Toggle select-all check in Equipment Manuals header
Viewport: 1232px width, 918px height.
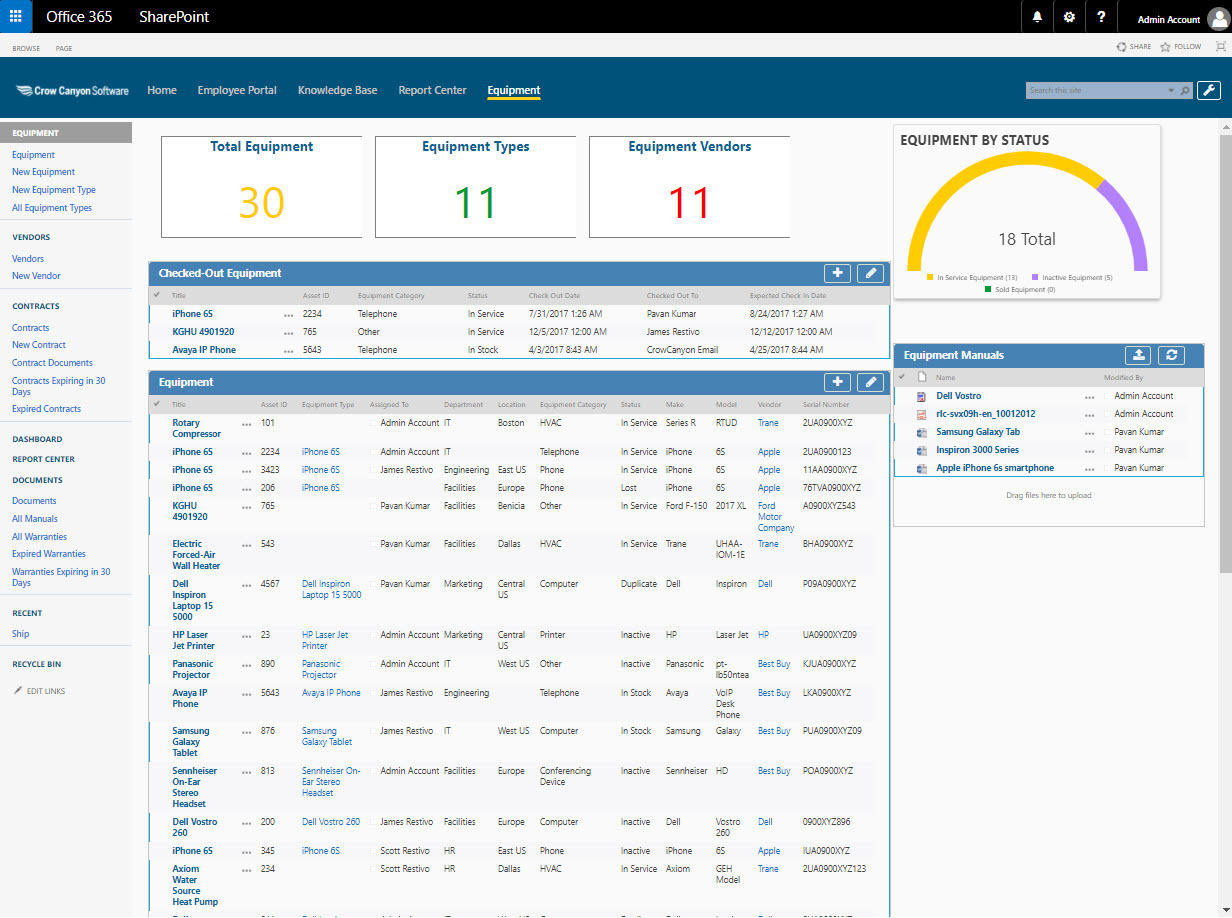tap(902, 377)
